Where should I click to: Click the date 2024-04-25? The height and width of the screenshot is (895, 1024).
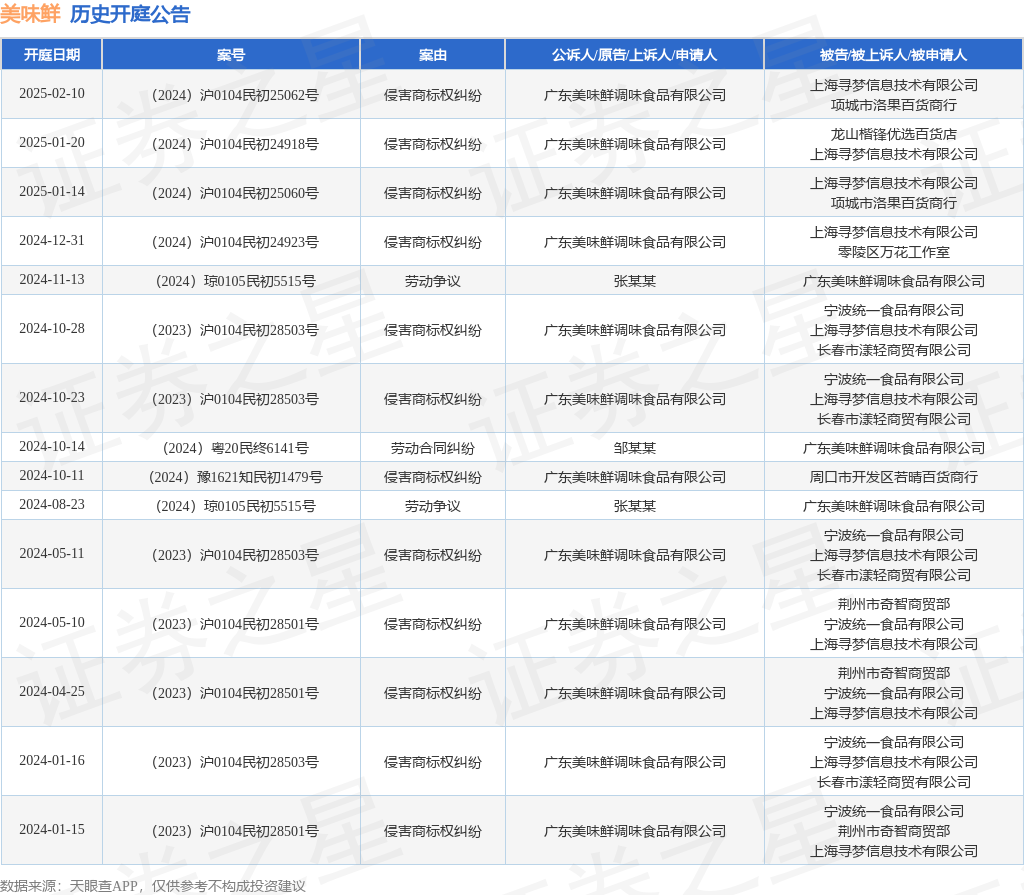pyautogui.click(x=52, y=691)
